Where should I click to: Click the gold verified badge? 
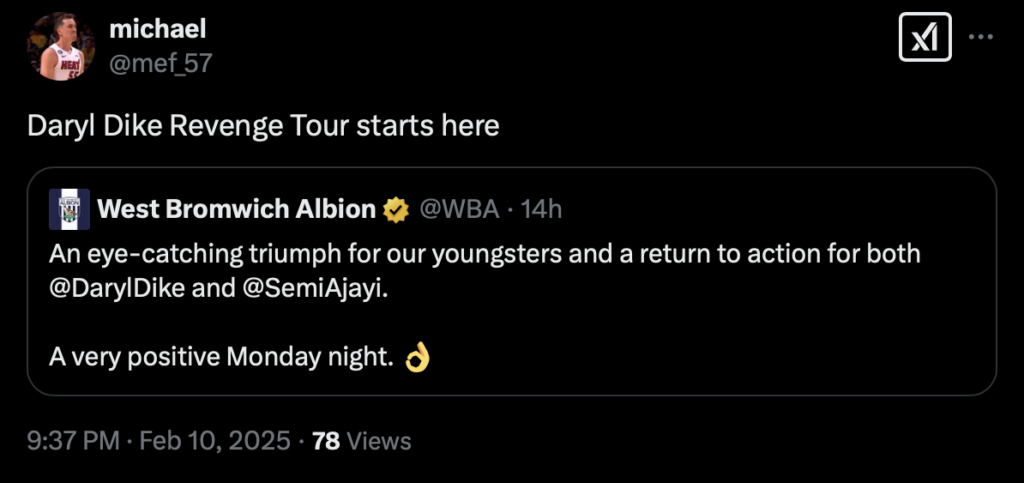[x=397, y=210]
